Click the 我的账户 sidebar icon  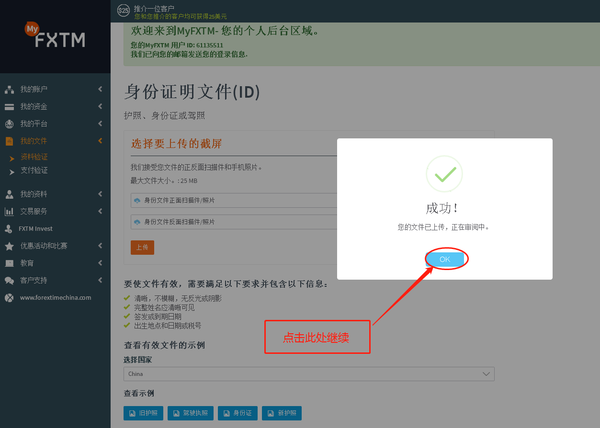point(9,90)
